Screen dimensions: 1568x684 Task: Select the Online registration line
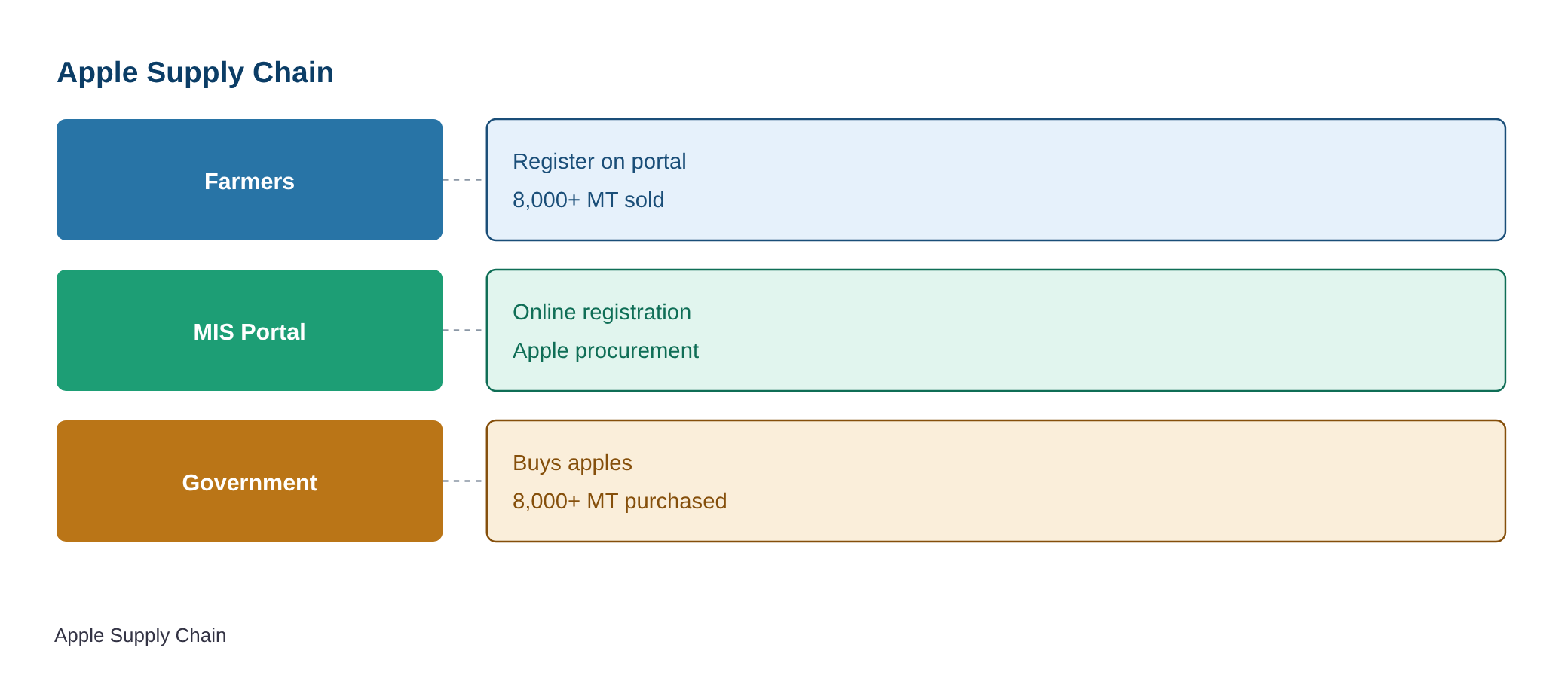[602, 312]
